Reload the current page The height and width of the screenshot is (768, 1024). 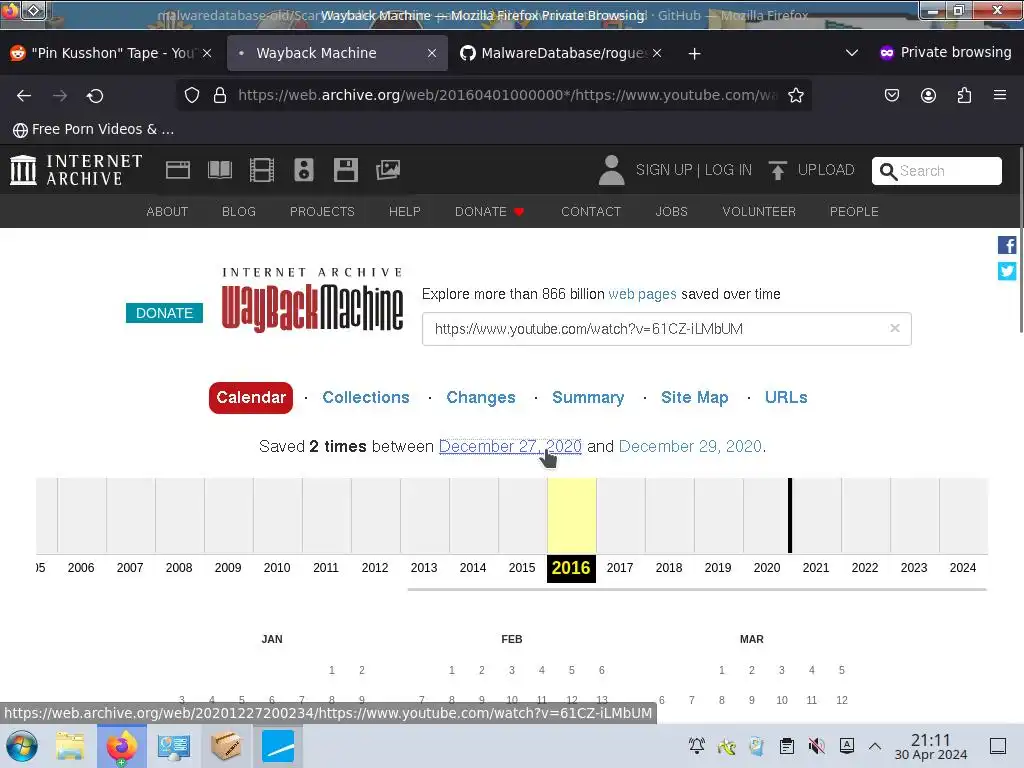pos(95,96)
